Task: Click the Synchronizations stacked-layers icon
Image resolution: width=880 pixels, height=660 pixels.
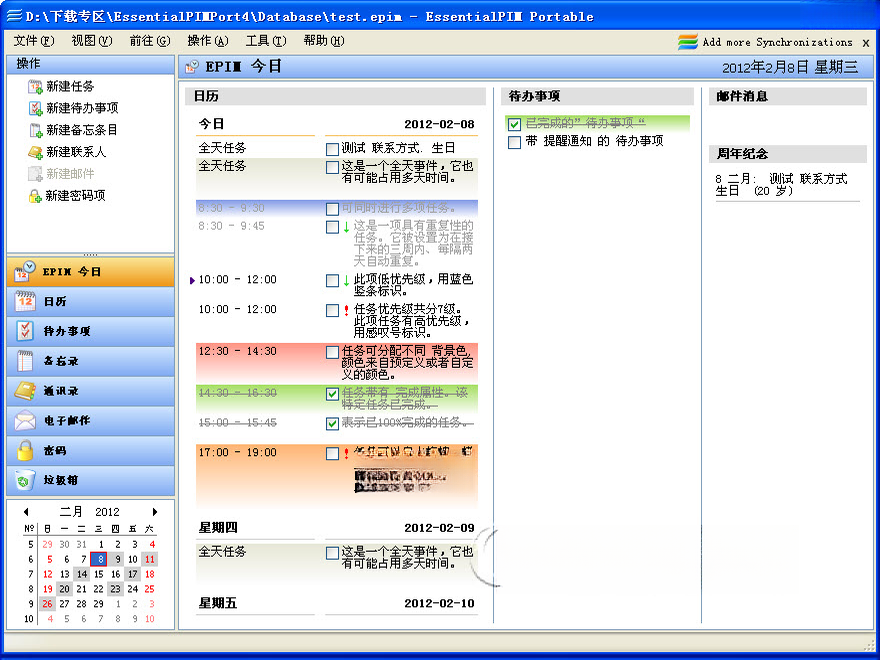Action: pos(688,42)
